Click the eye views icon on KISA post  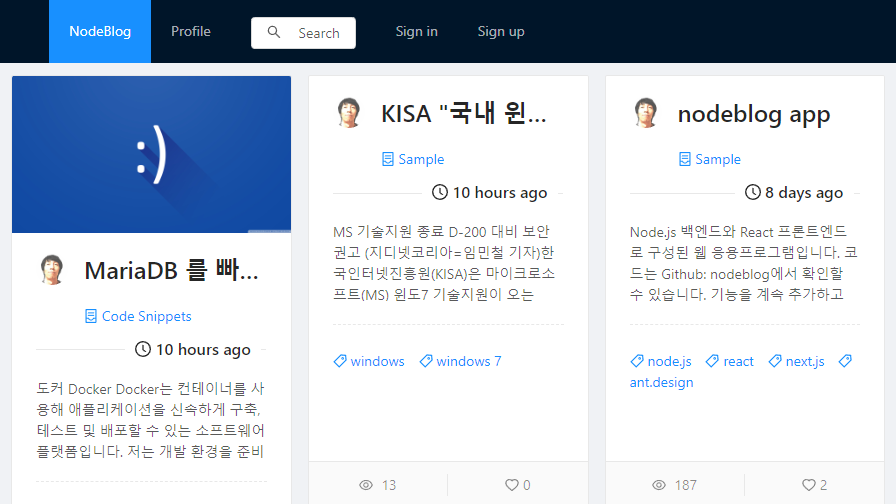coord(366,485)
